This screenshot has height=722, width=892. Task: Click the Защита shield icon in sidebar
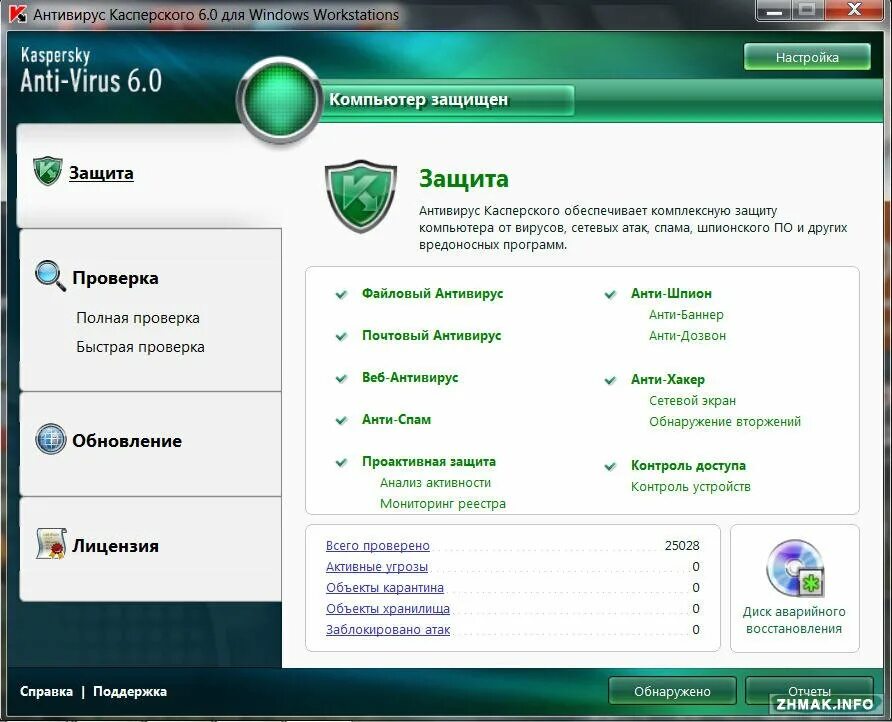point(47,171)
